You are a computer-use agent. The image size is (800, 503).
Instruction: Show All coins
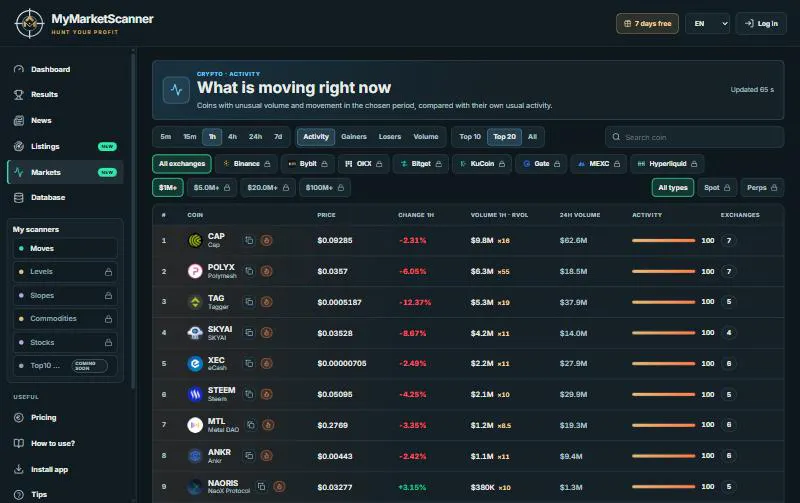(x=533, y=137)
